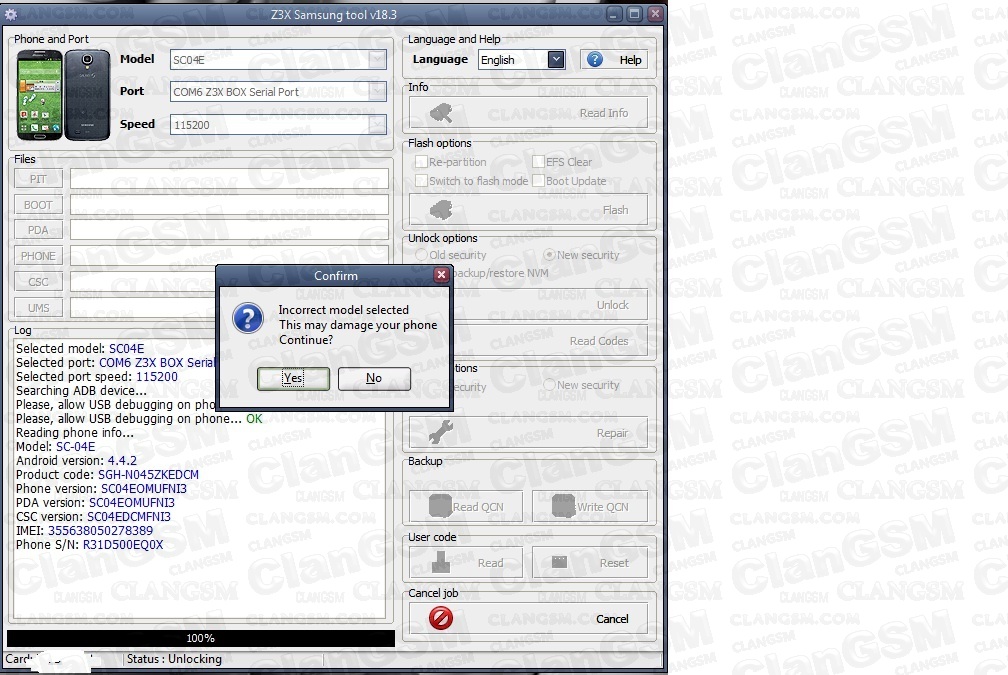
Task: Click No in the Confirm dialog
Action: [x=374, y=378]
